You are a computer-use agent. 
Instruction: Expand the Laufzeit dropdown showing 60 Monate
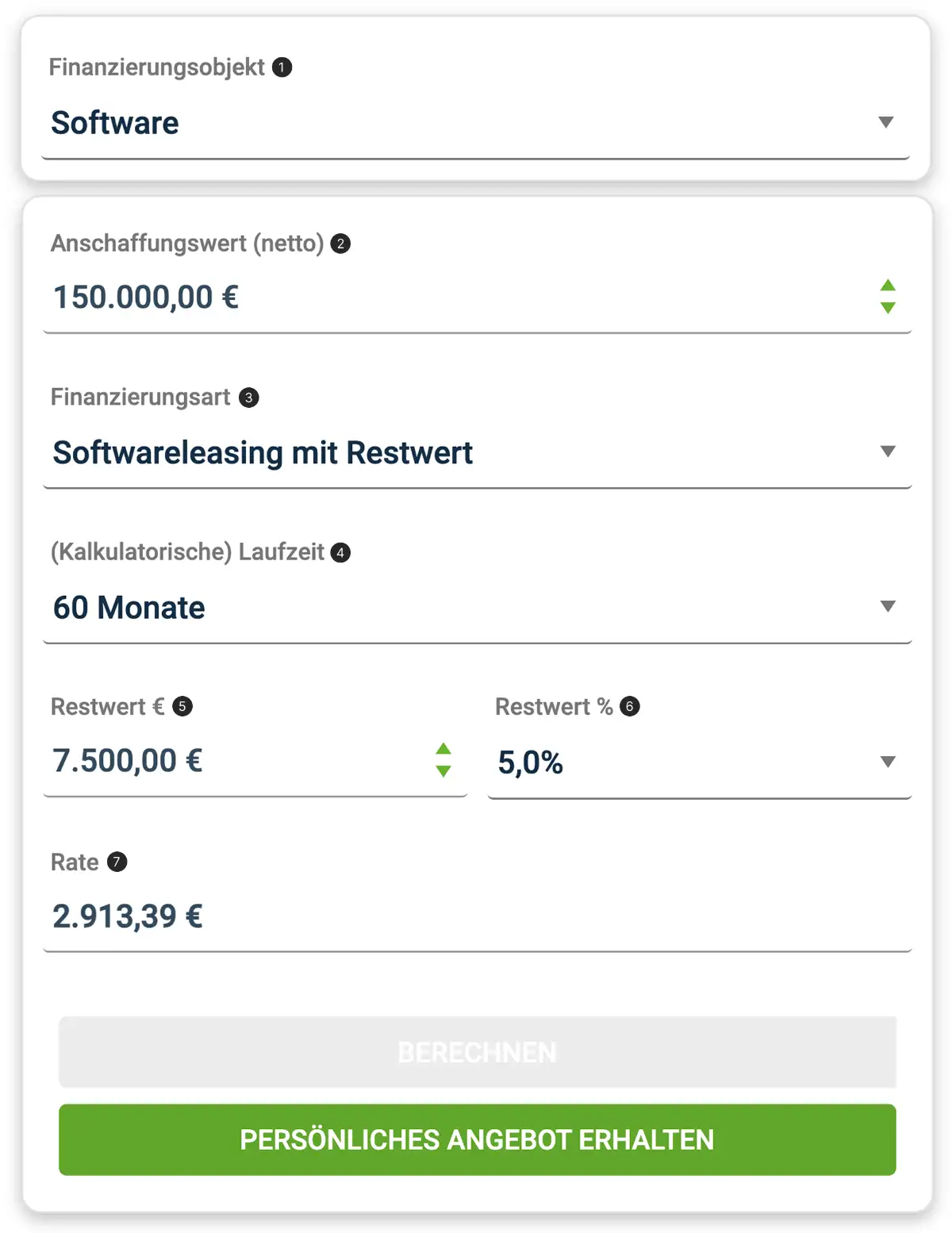coord(889,607)
